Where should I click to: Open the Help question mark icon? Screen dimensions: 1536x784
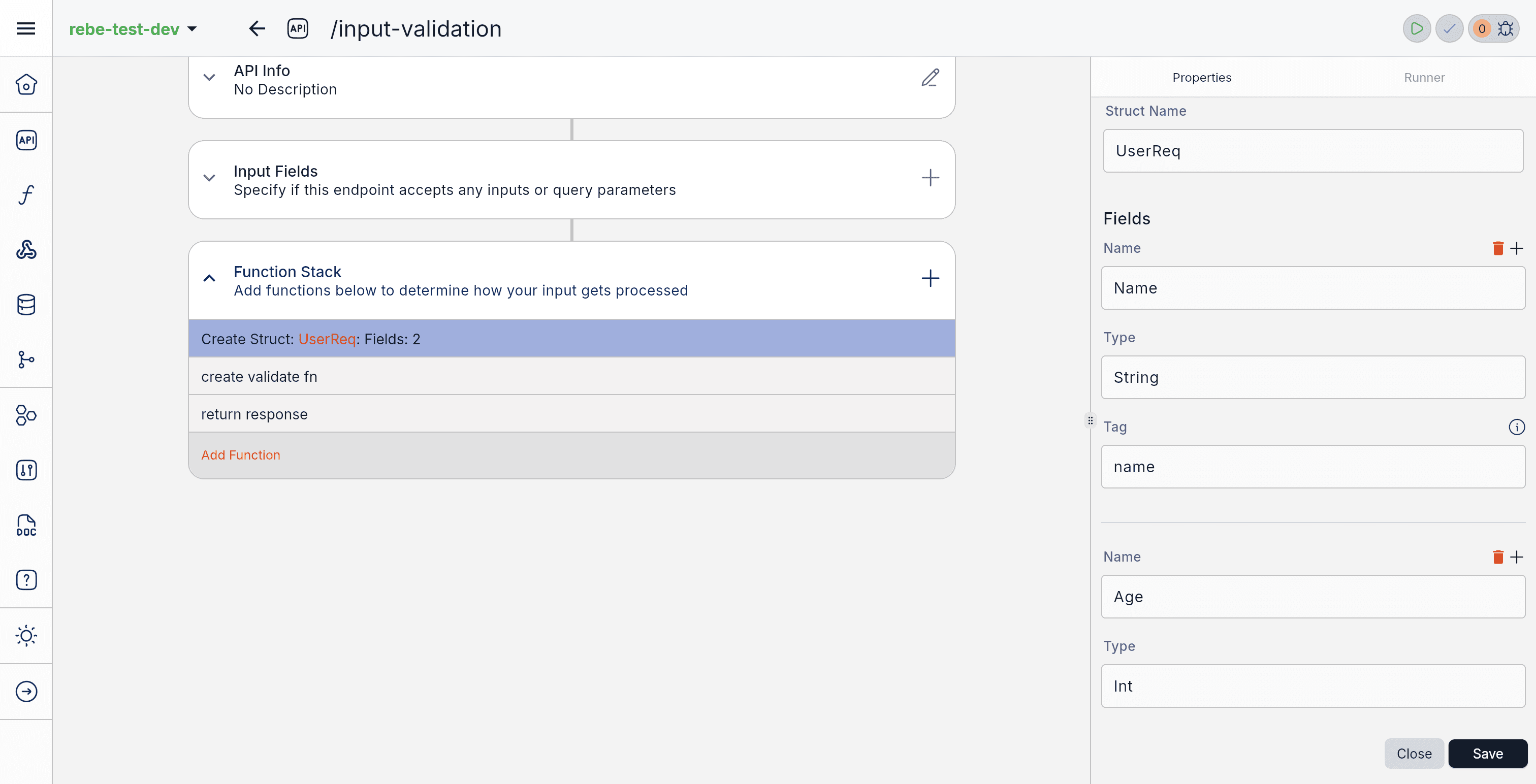[26, 579]
